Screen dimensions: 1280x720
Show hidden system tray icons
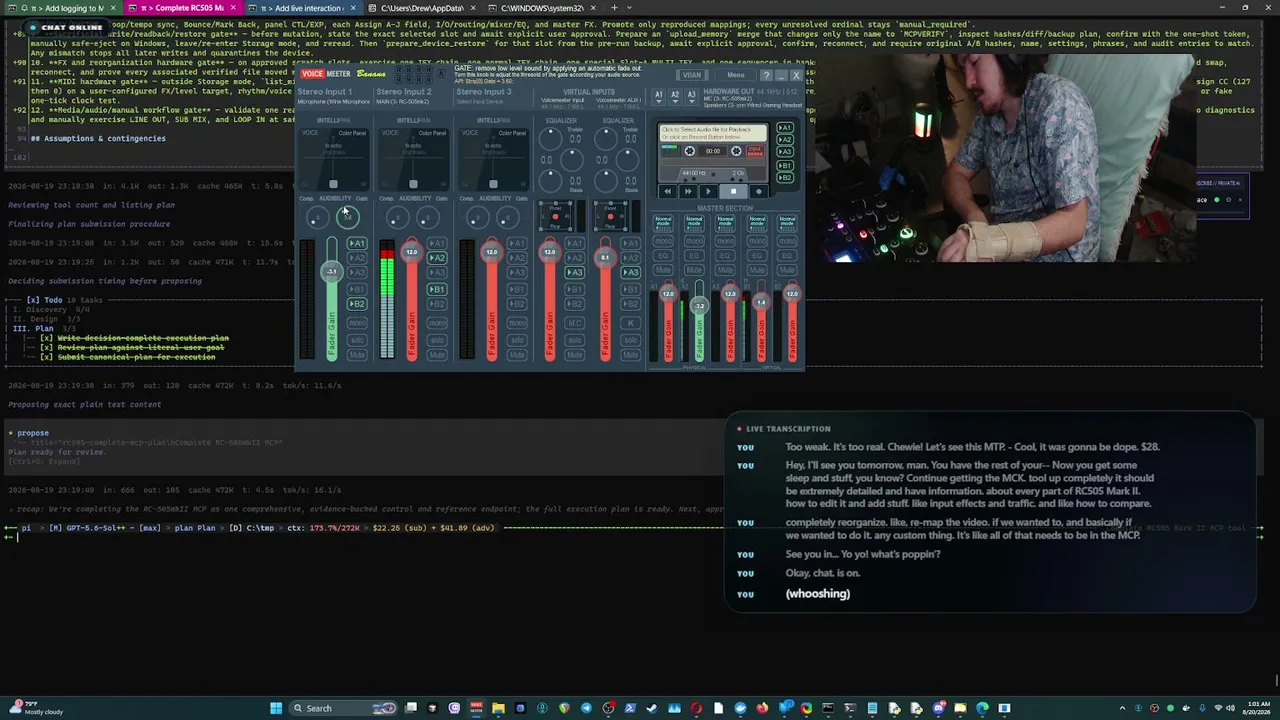1122,708
